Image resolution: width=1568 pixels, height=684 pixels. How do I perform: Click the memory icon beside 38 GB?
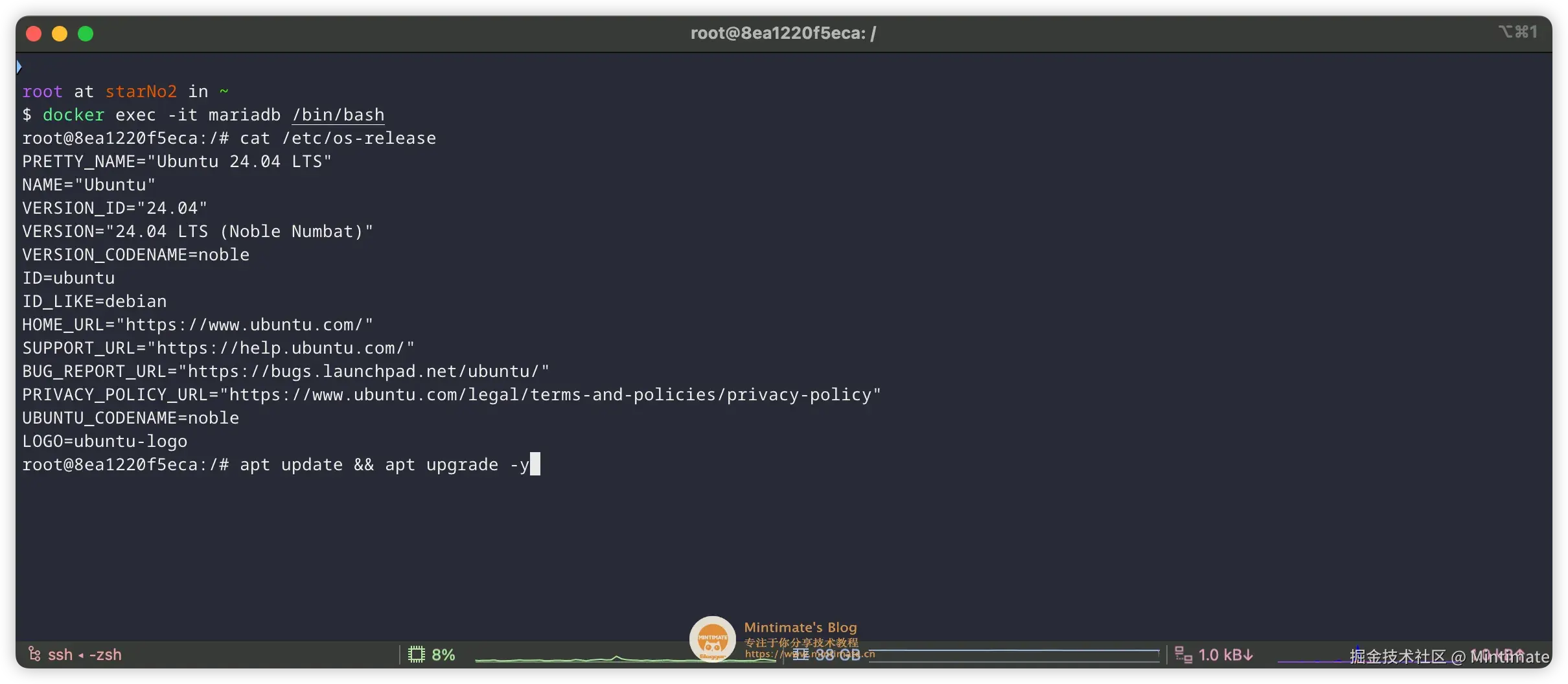coord(801,654)
